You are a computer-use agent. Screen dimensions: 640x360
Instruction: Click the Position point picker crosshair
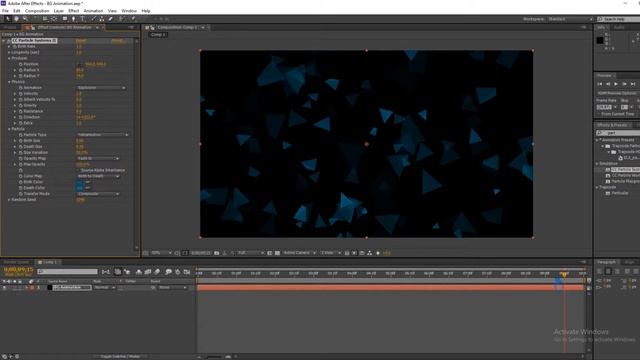pyautogui.click(x=80, y=64)
